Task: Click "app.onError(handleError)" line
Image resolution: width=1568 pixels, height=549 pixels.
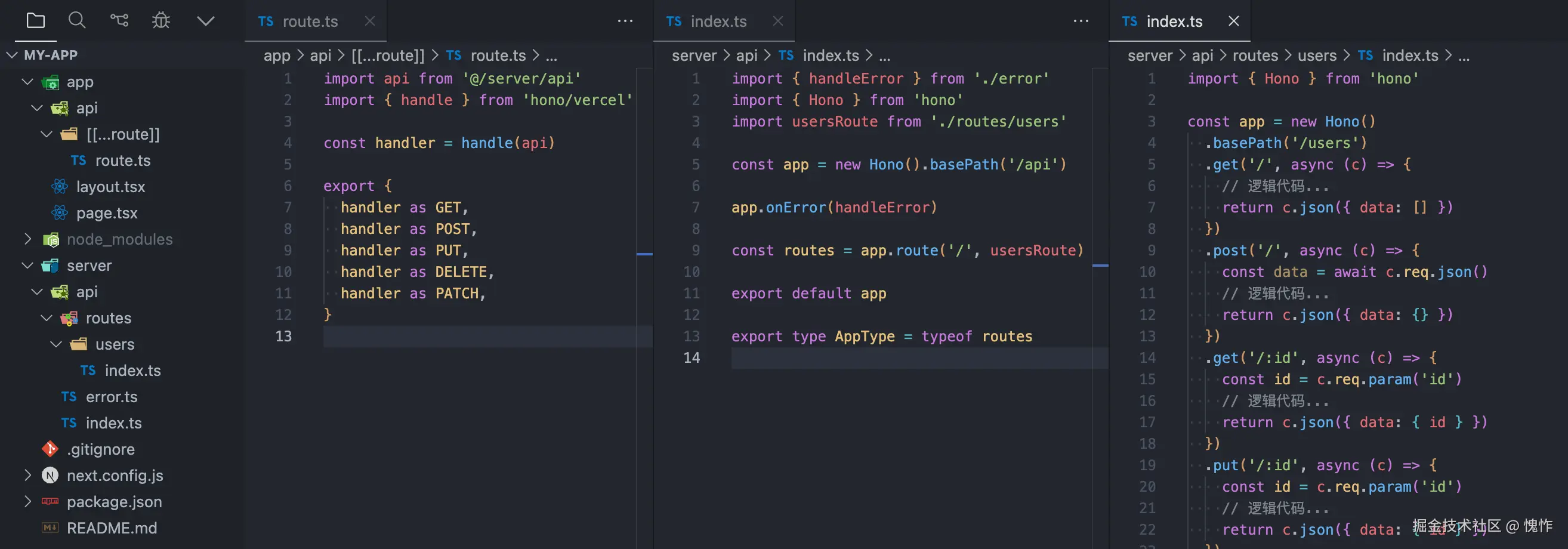Action: (x=835, y=208)
